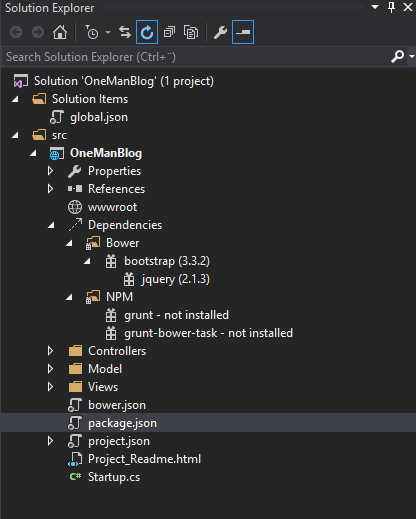Viewport: 416px width, 519px height.
Task: Click the Forward navigation arrow
Action: click(38, 32)
